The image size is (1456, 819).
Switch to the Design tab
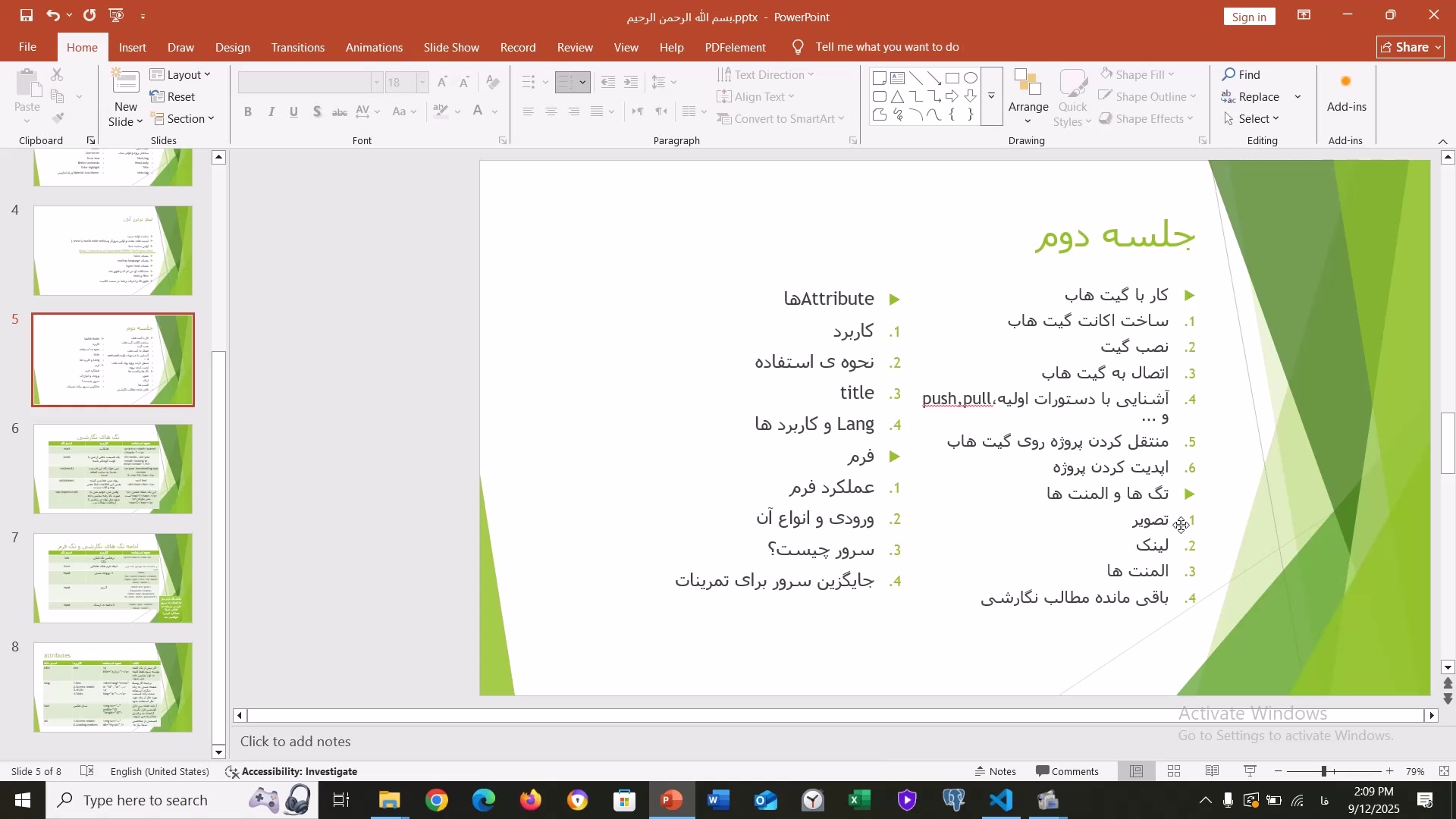click(x=232, y=48)
